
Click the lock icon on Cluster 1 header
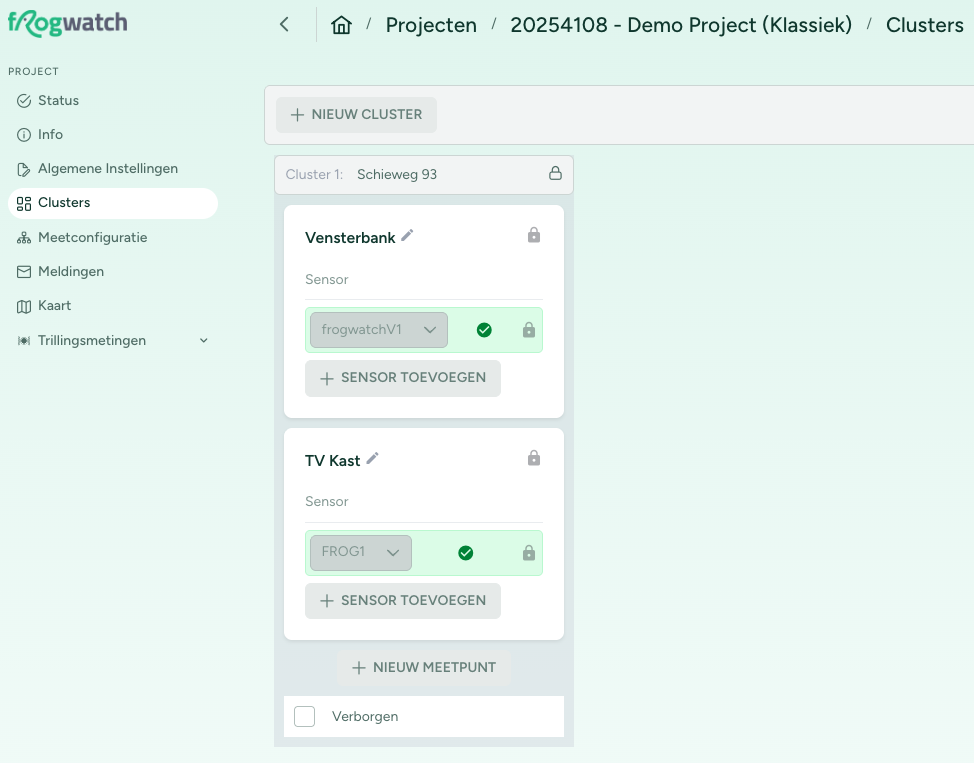[555, 173]
